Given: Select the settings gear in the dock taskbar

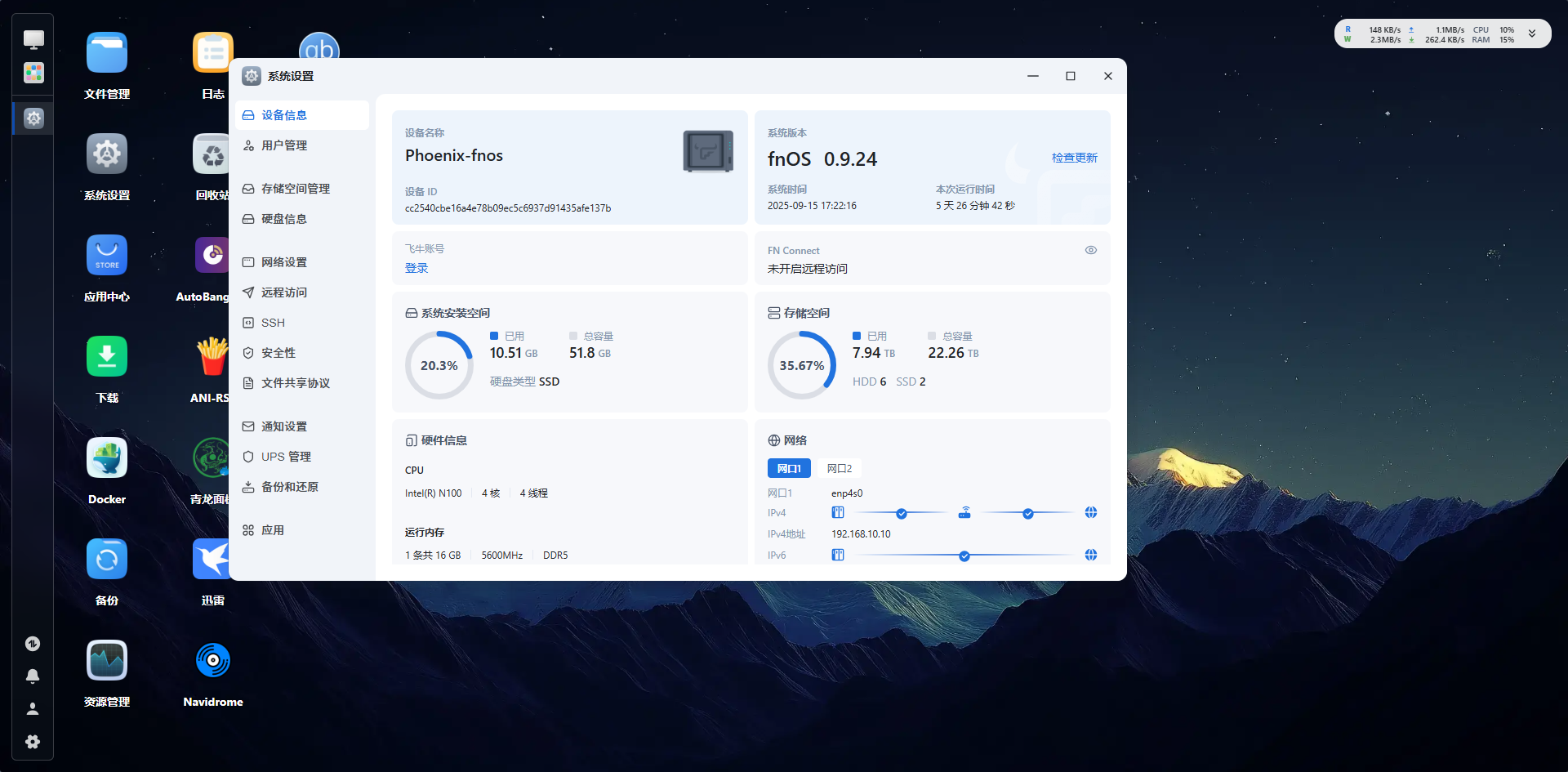Looking at the screenshot, I should click(33, 118).
